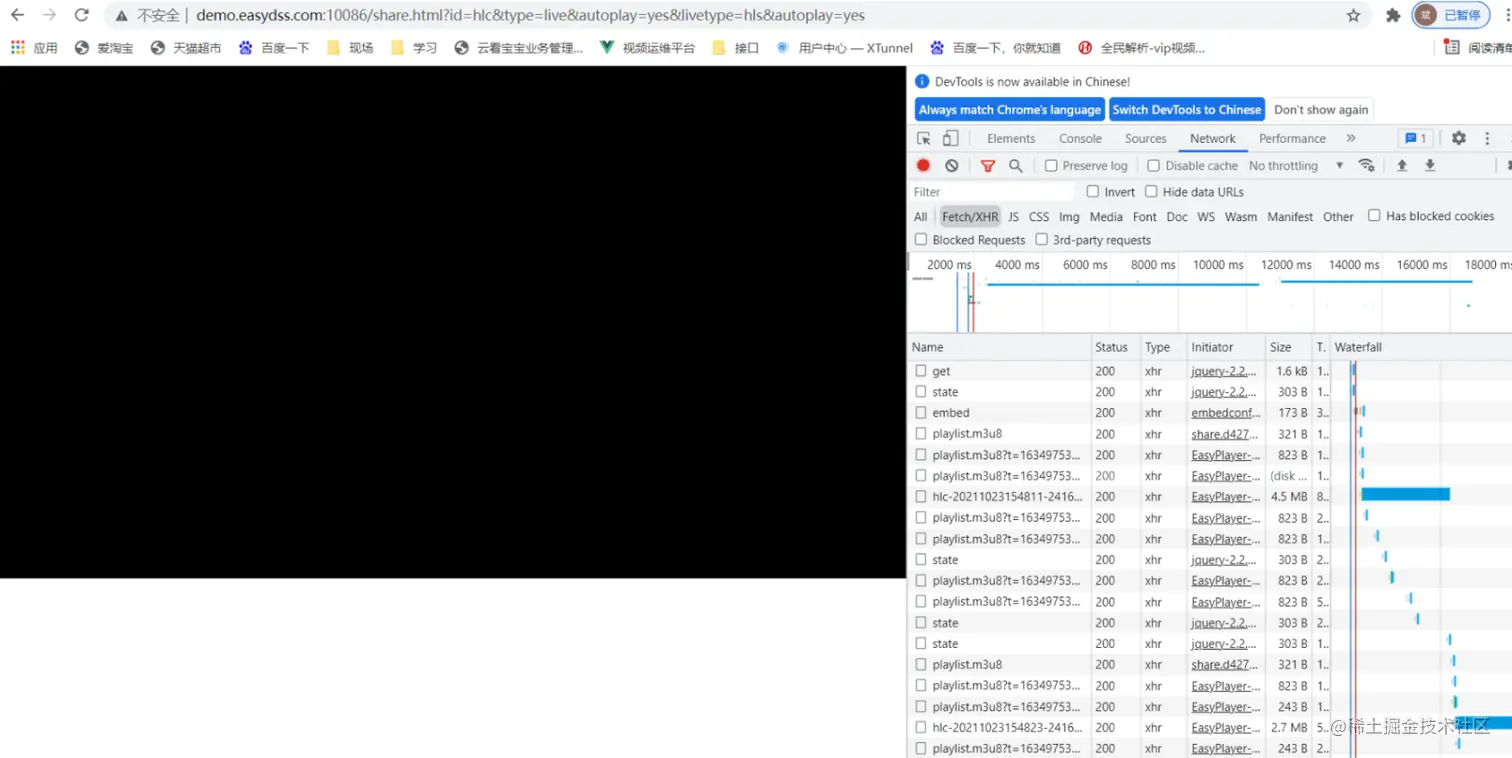Select the Network tab

coord(1213,138)
